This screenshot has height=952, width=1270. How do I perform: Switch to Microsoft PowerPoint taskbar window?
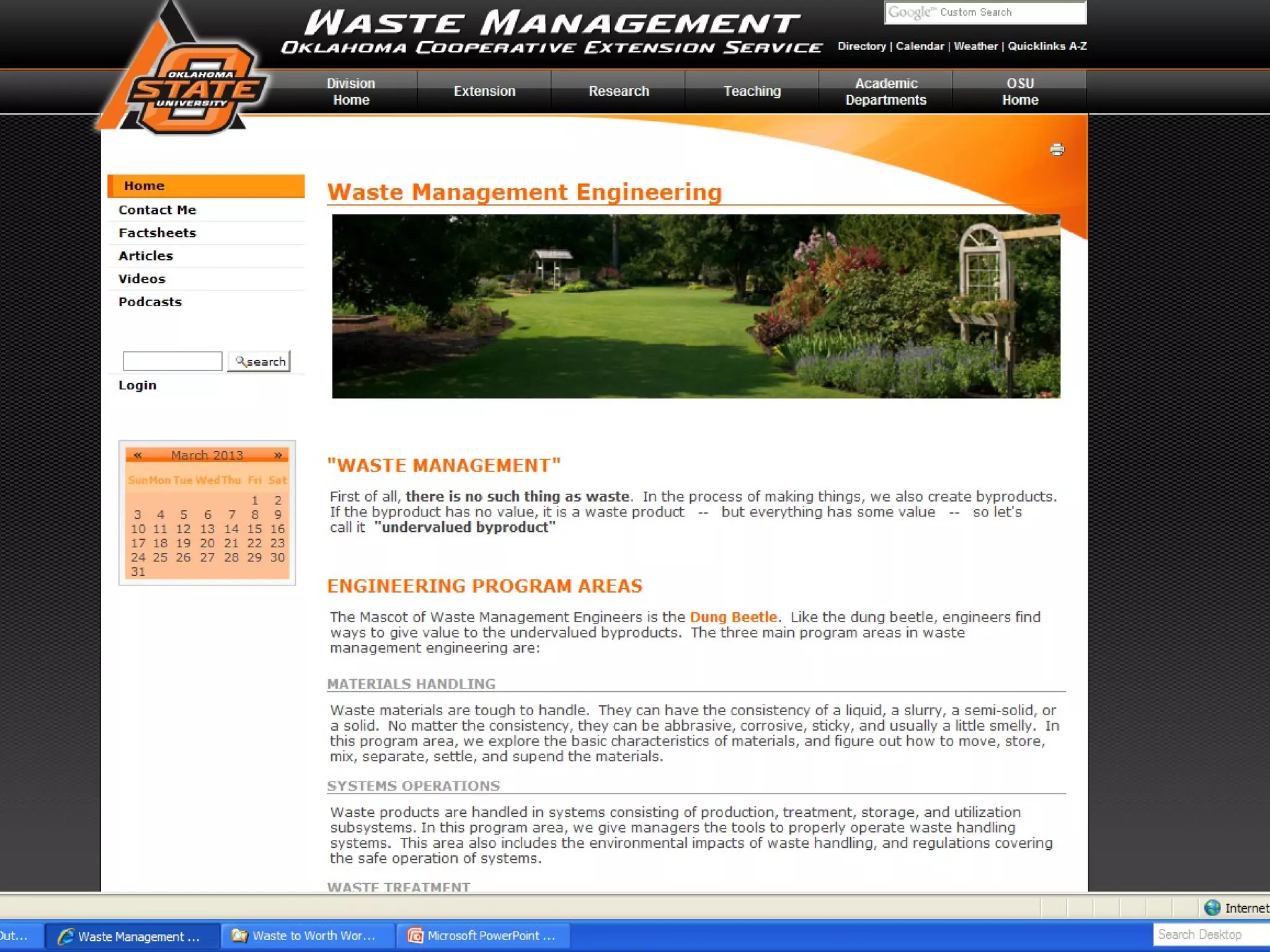click(482, 935)
